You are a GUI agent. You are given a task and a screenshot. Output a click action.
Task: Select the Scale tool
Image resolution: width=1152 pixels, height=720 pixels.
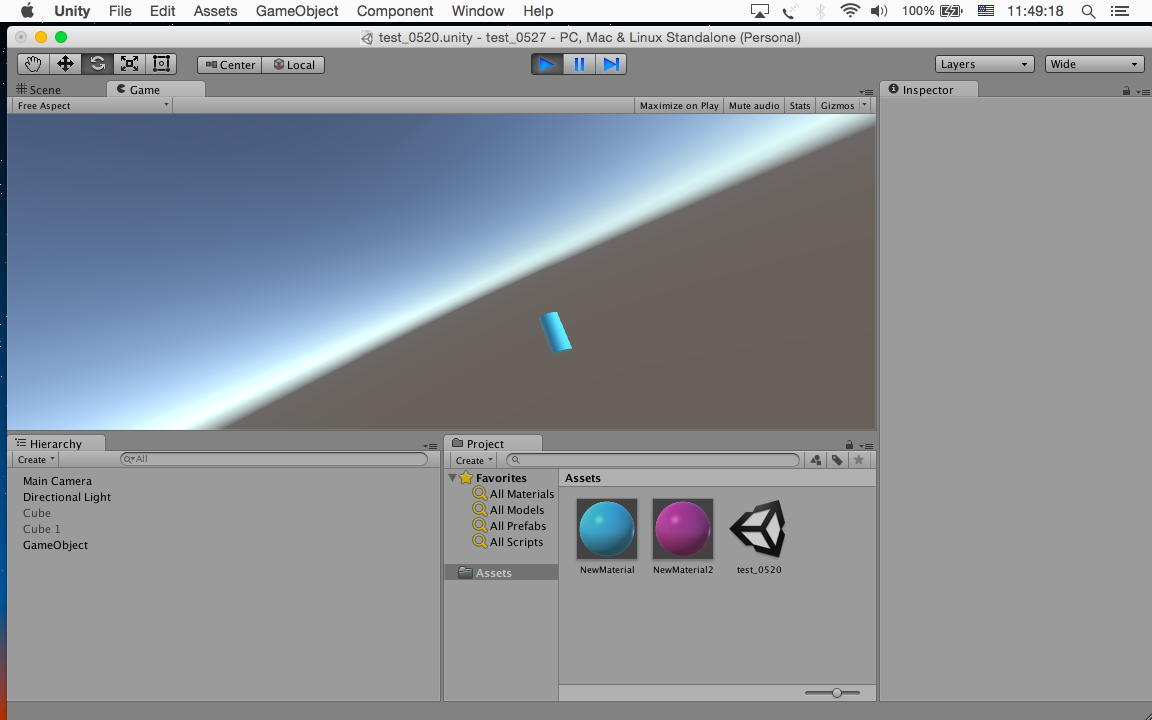tap(129, 64)
